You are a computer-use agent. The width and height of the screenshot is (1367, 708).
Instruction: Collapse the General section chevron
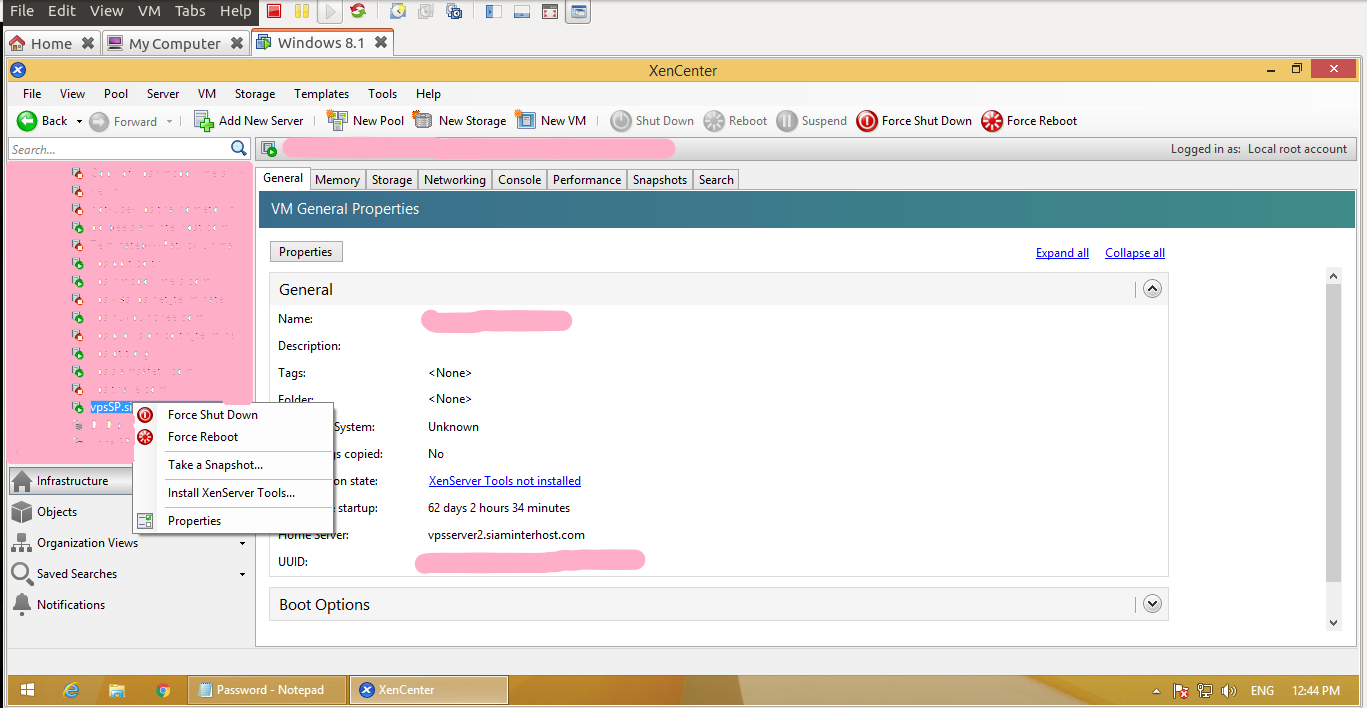click(1152, 289)
